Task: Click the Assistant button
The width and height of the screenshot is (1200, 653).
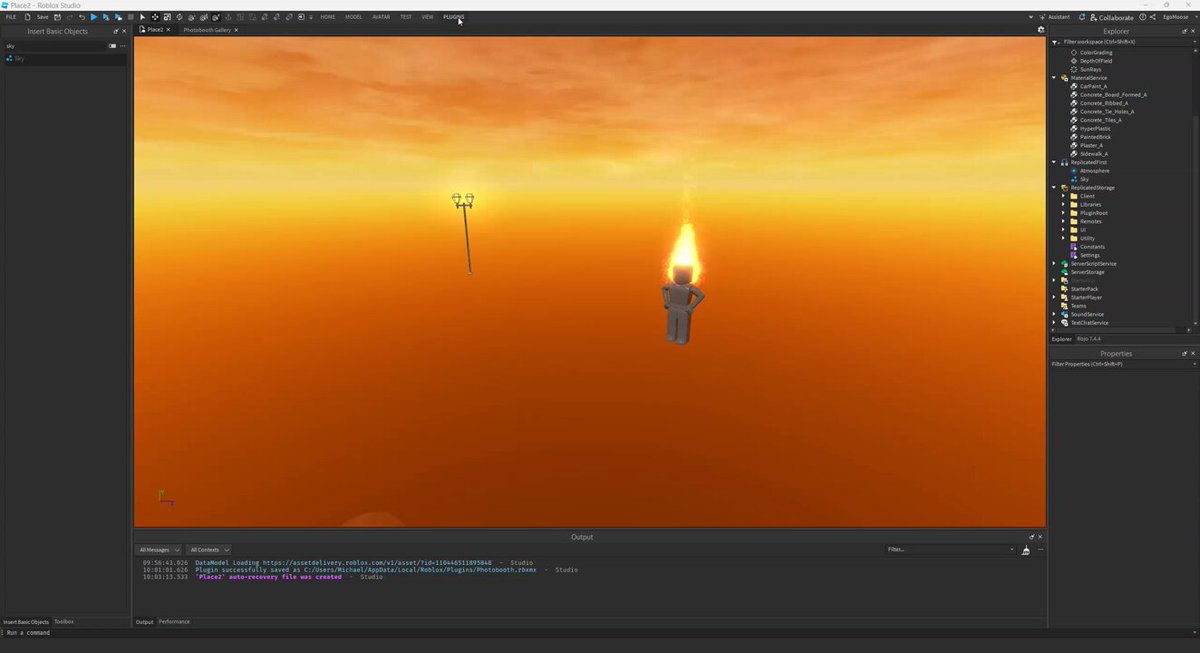Action: 1054,17
